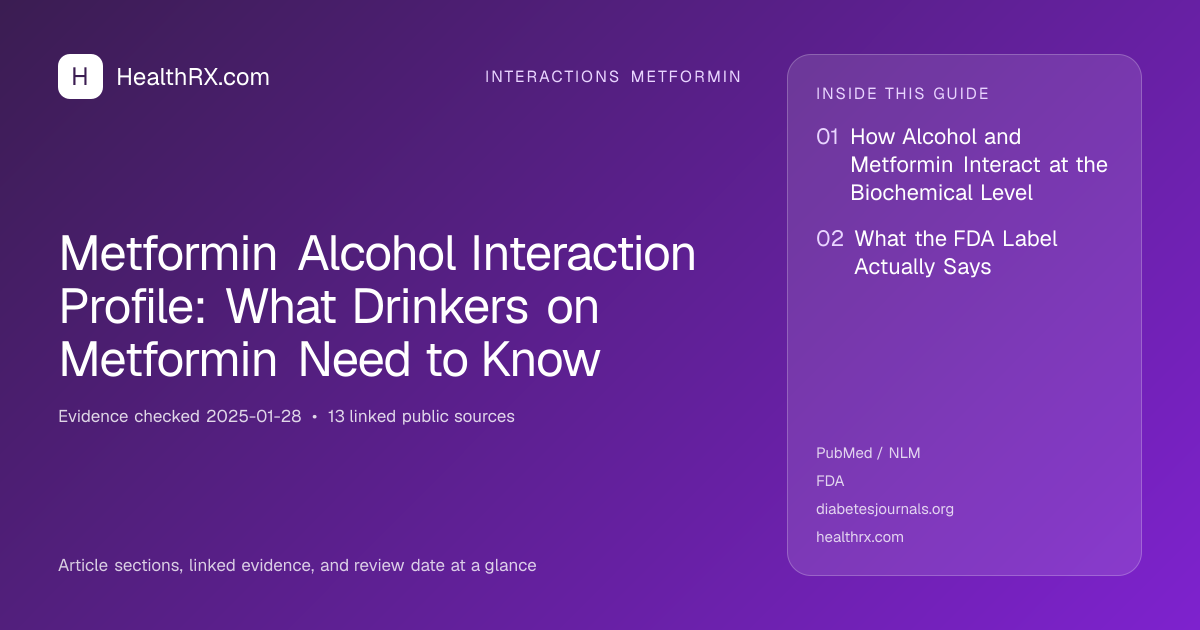Open section 01 How Alcohol and Metformin Interact
Screen dimensions: 1200x630
(962, 164)
